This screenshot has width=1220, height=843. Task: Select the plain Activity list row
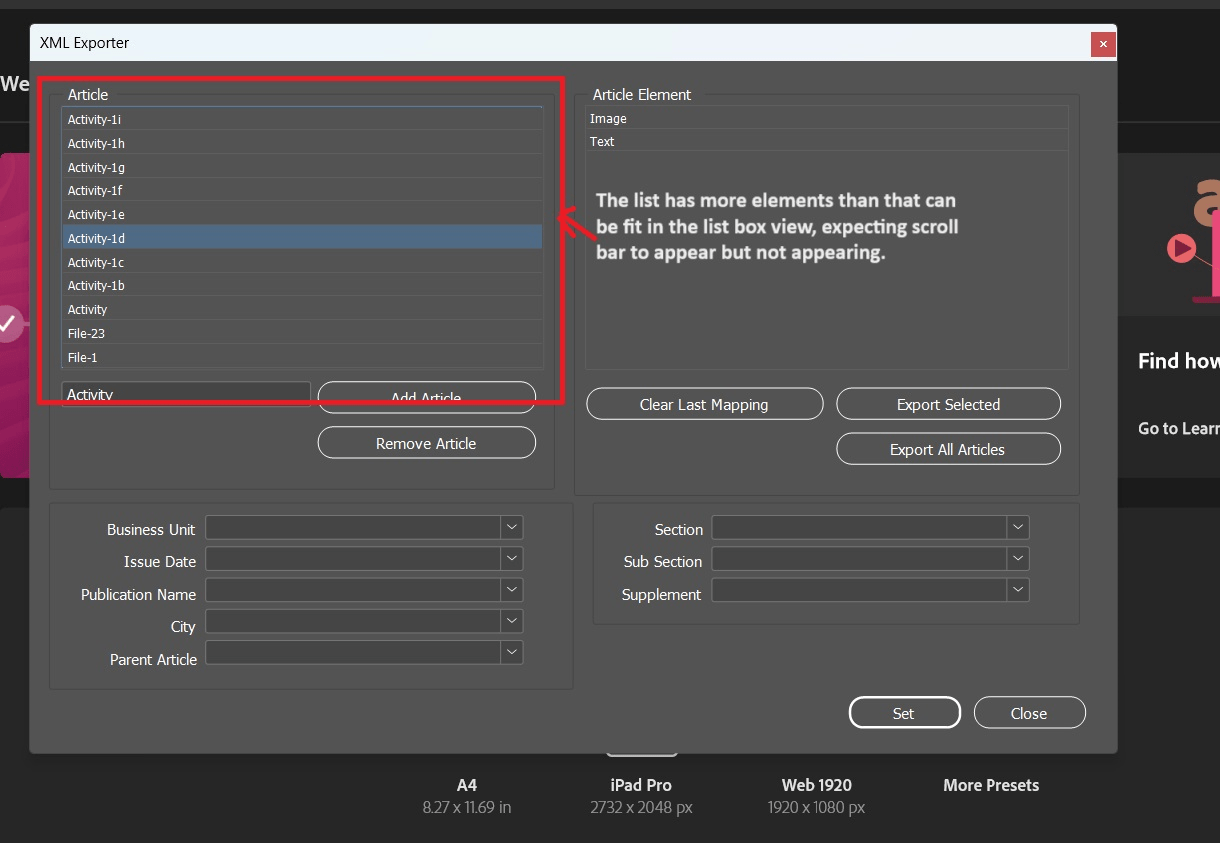coord(302,309)
